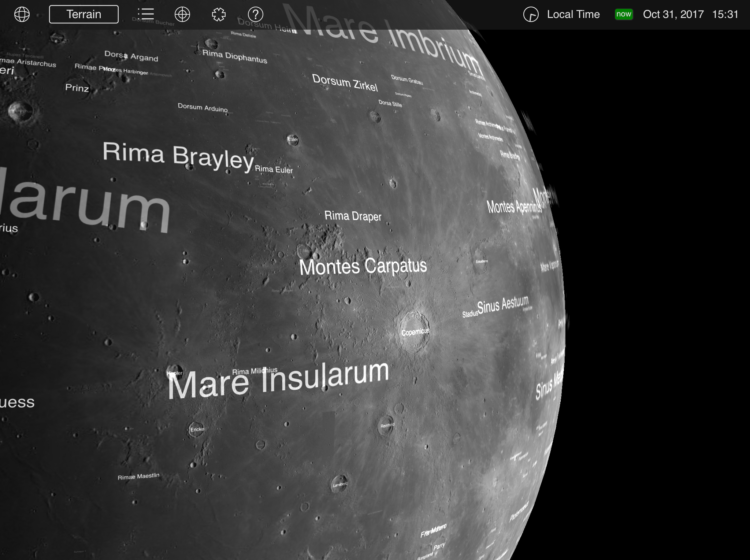Select the Rima Draper label
This screenshot has width=750, height=560.
tap(353, 216)
